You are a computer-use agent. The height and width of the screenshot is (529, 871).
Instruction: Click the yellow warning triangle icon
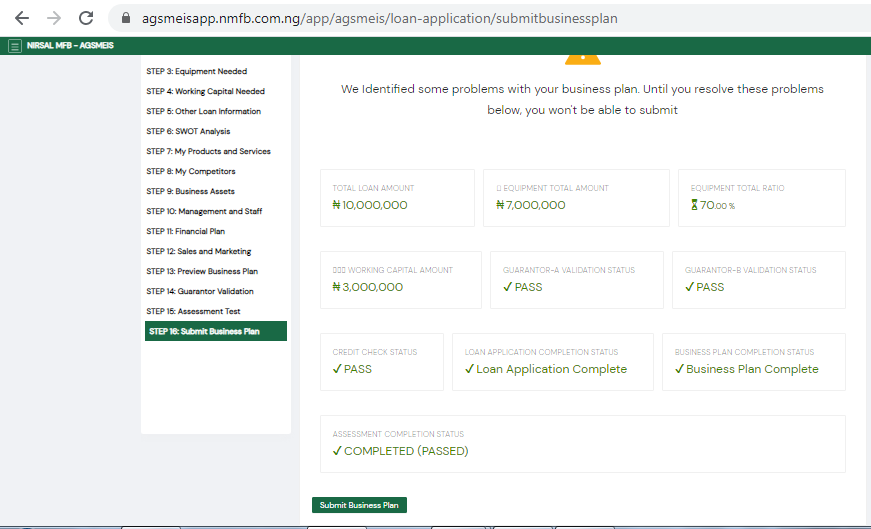coord(583,58)
